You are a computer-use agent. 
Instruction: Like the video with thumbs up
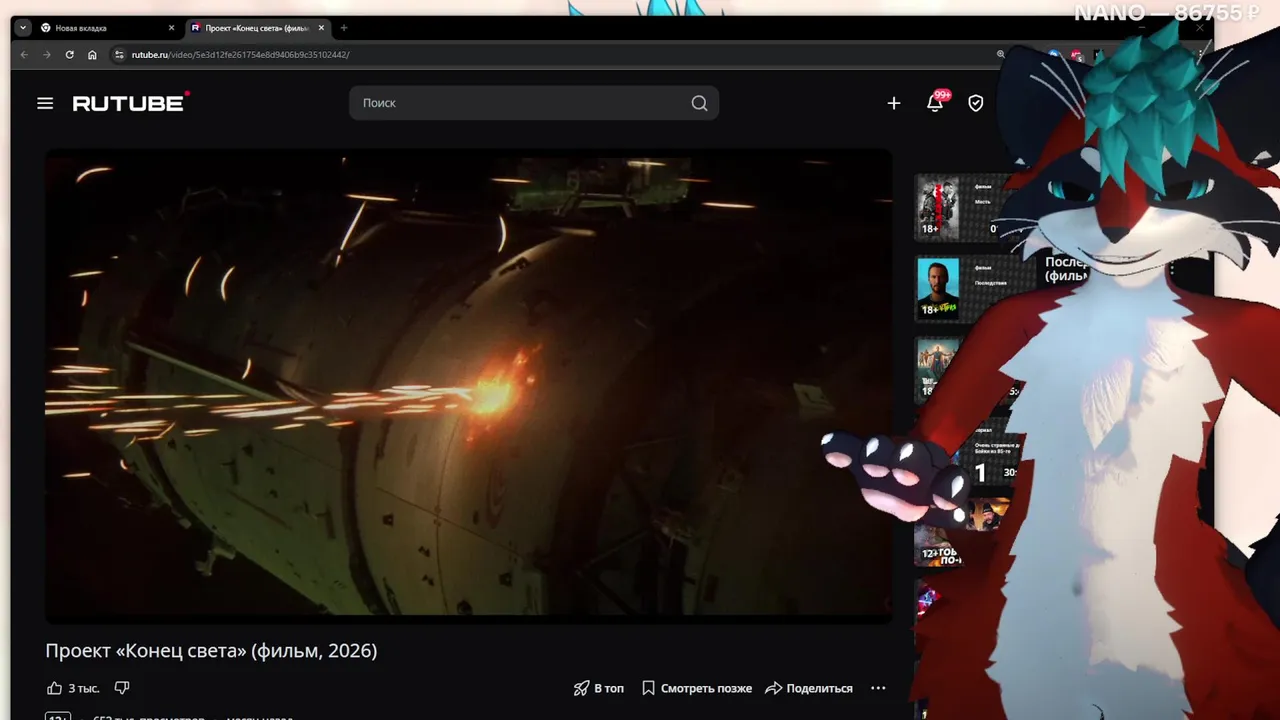[54, 688]
